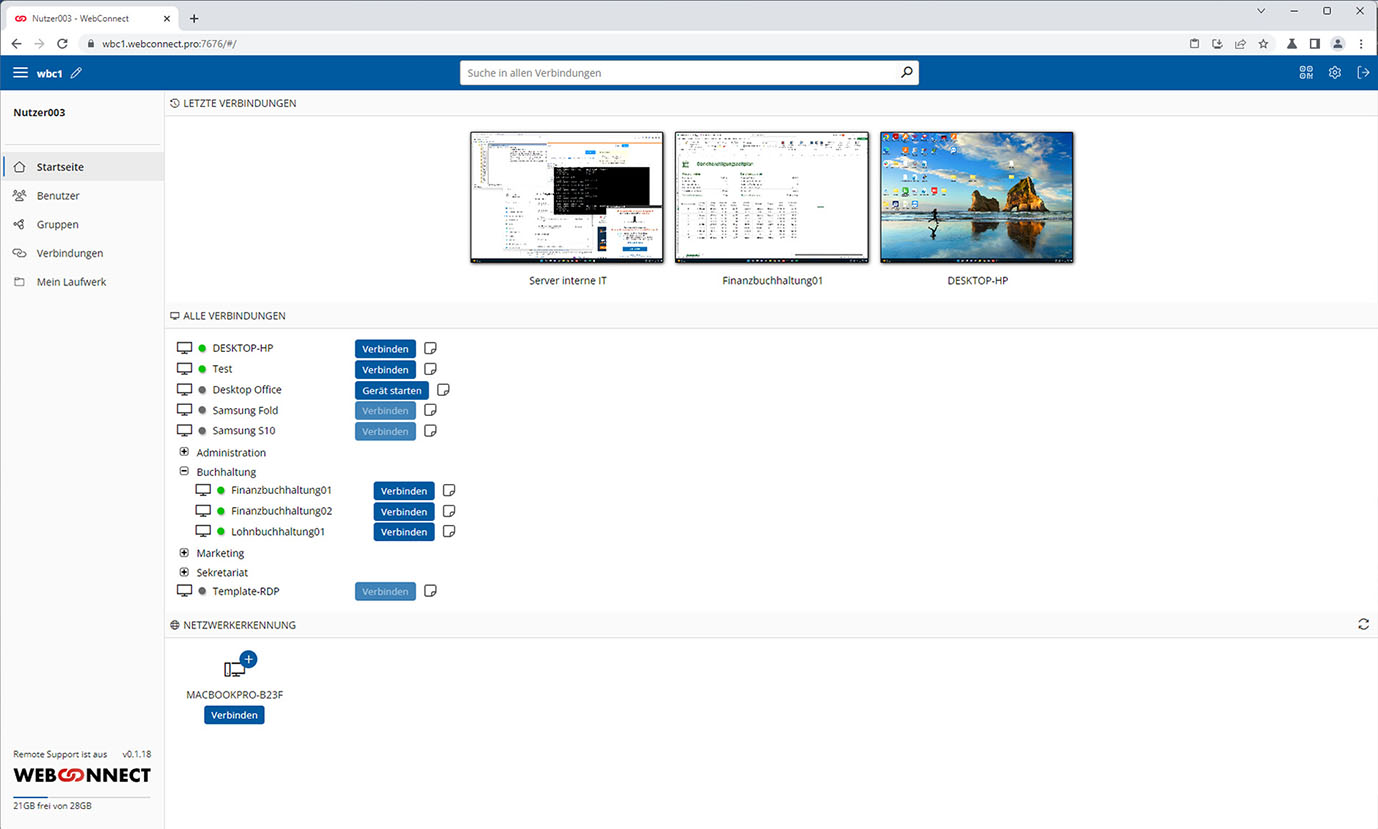This screenshot has height=829, width=1378.
Task: Open the QR code icon in the top bar
Action: click(x=1306, y=72)
